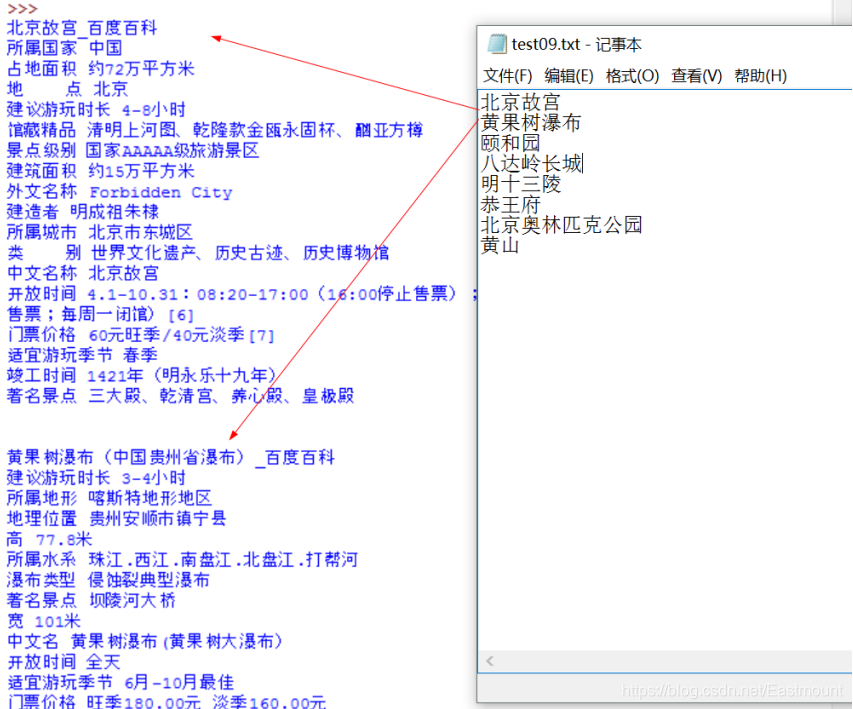Click the output line 占地面积 约72万平方米
Image resolution: width=853 pixels, height=709 pixels.
tap(100, 69)
